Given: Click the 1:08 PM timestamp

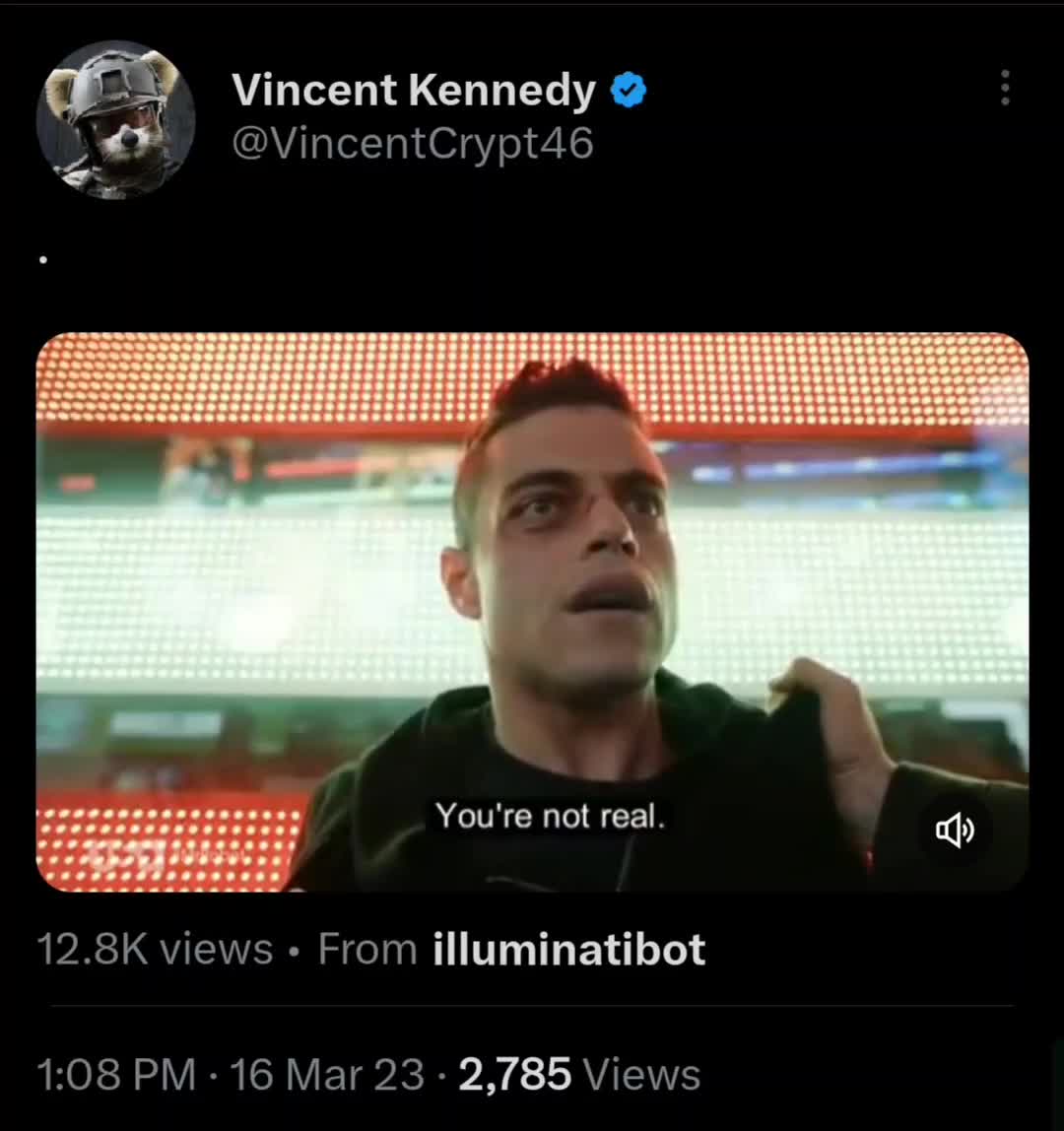Looking at the screenshot, I should 115,1074.
